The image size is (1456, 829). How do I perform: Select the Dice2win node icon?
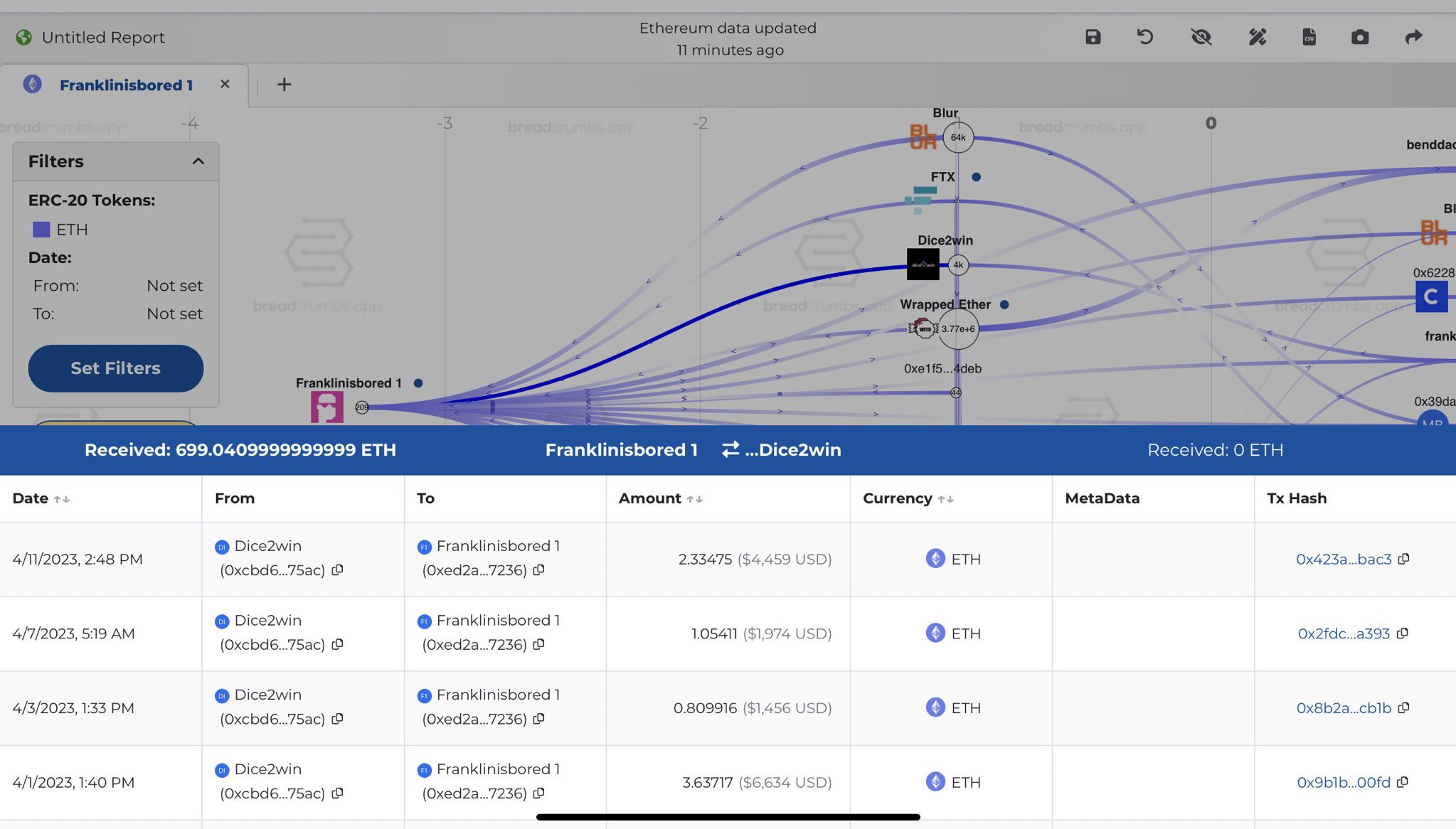(x=923, y=264)
